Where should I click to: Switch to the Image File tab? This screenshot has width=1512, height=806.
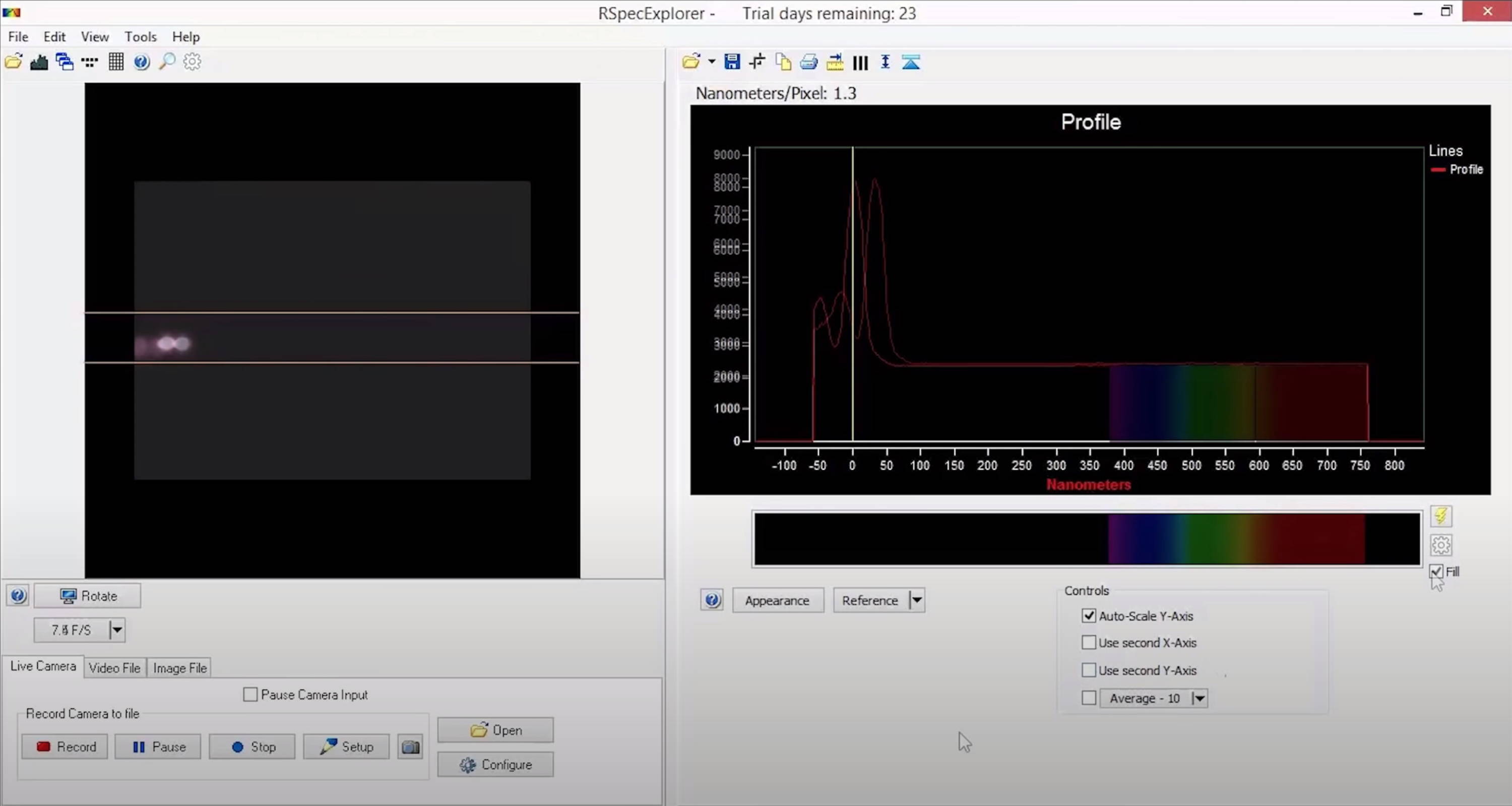[x=179, y=667]
